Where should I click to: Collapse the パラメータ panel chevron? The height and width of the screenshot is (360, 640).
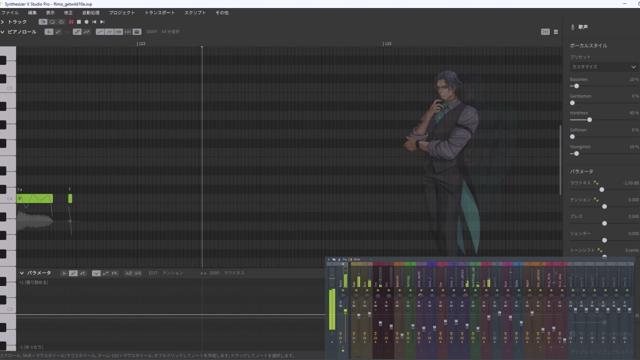pyautogui.click(x=22, y=273)
